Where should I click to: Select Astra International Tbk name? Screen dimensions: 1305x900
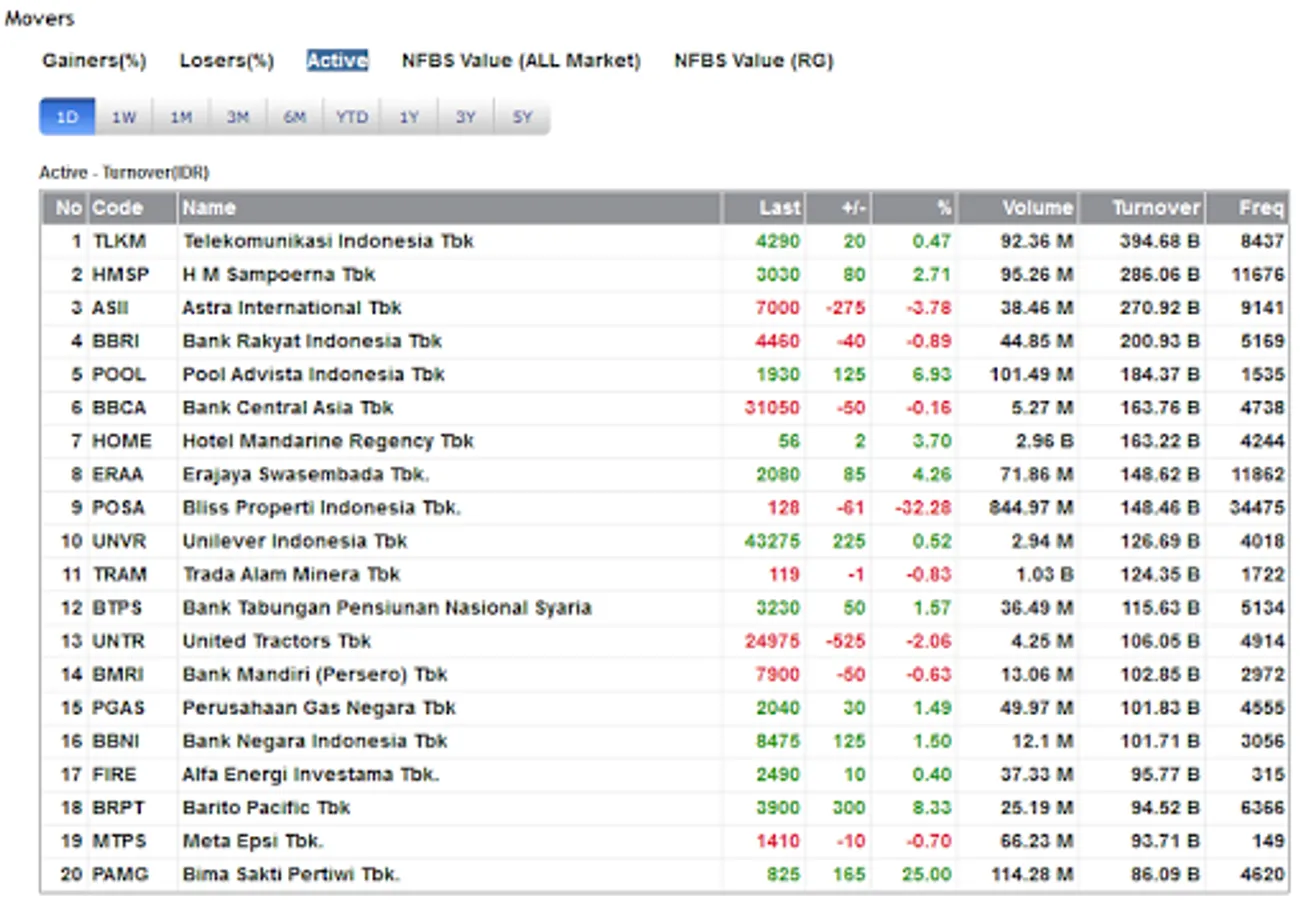pyautogui.click(x=292, y=308)
